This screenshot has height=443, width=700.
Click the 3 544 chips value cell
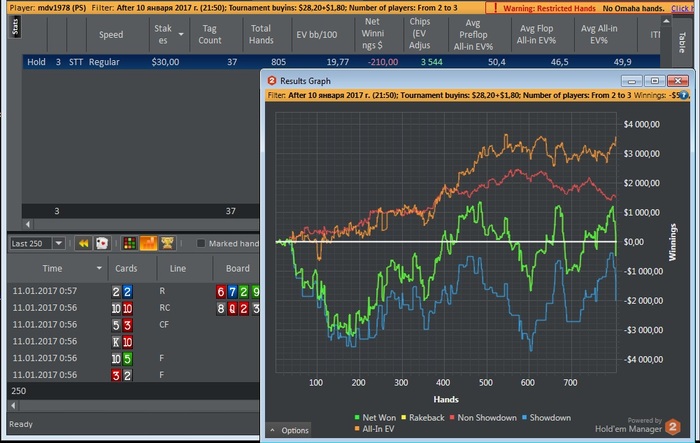click(431, 62)
